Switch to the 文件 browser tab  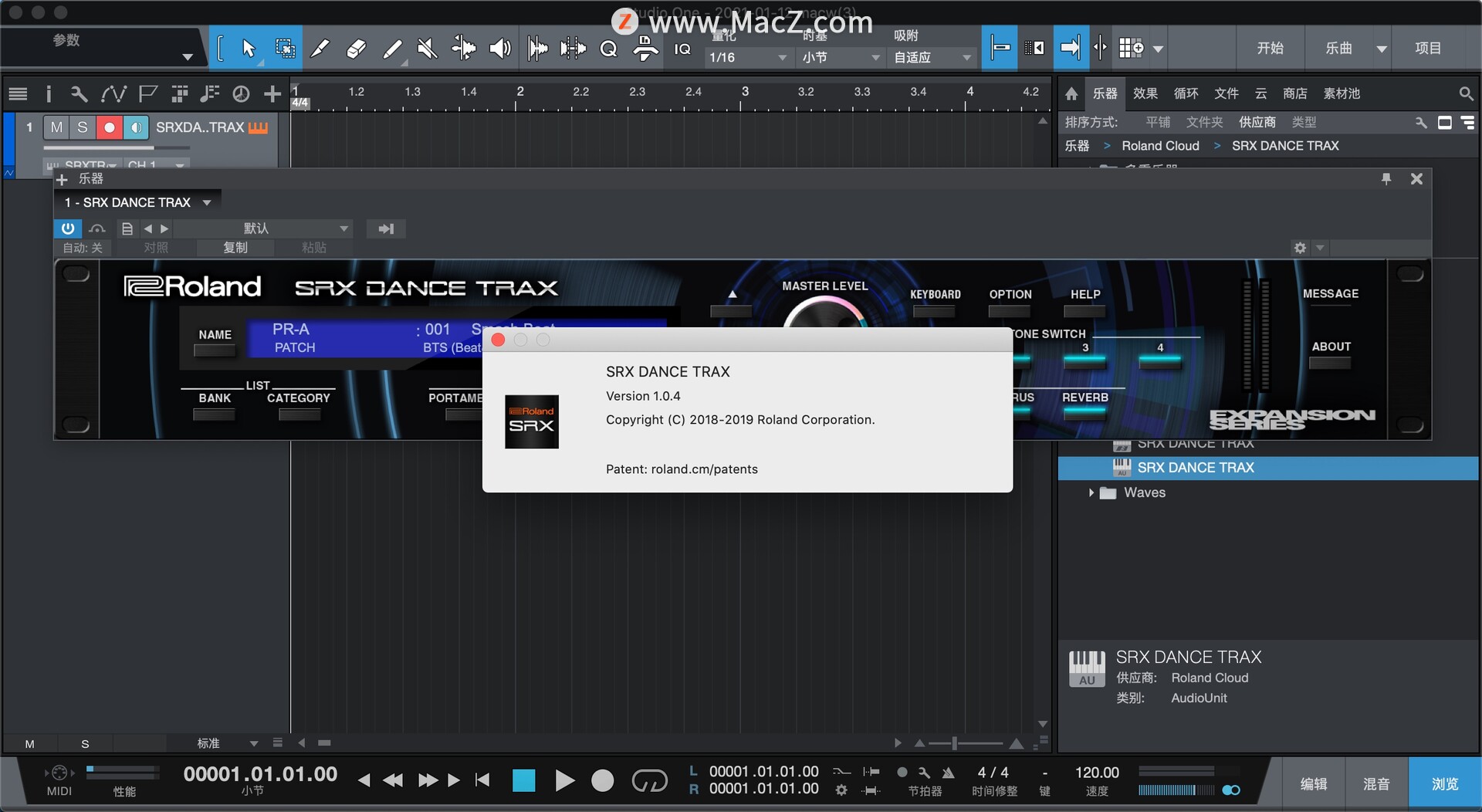click(x=1226, y=93)
